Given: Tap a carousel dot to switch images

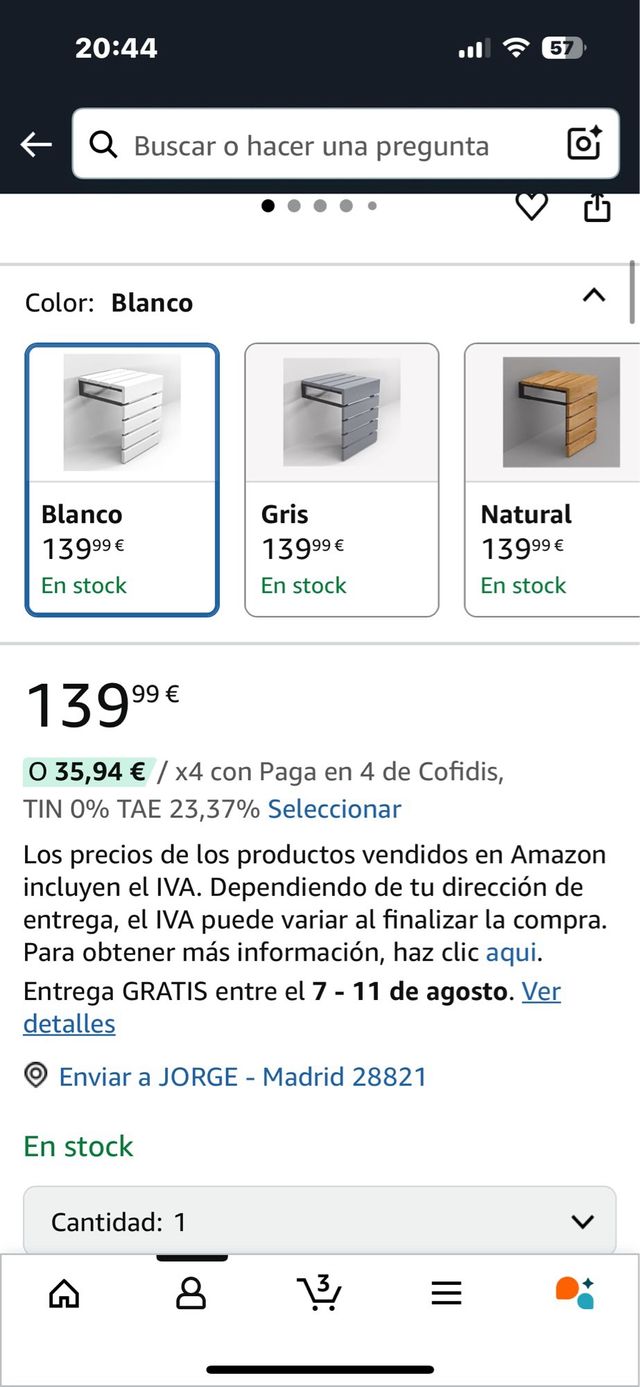Looking at the screenshot, I should click(x=295, y=206).
